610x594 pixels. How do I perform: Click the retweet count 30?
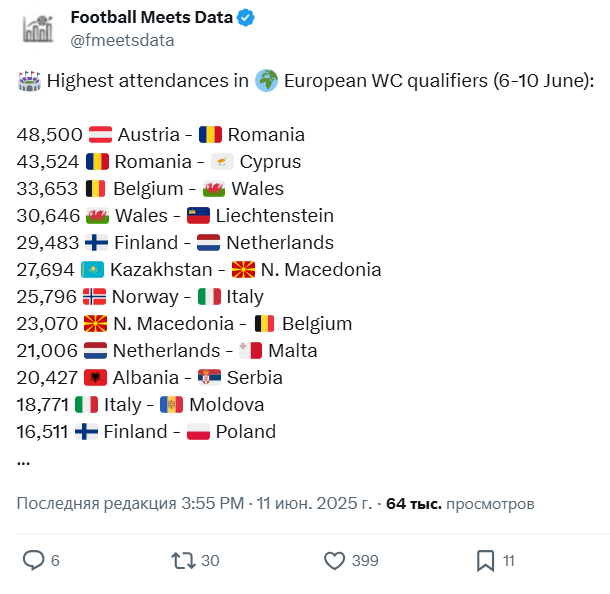(210, 561)
